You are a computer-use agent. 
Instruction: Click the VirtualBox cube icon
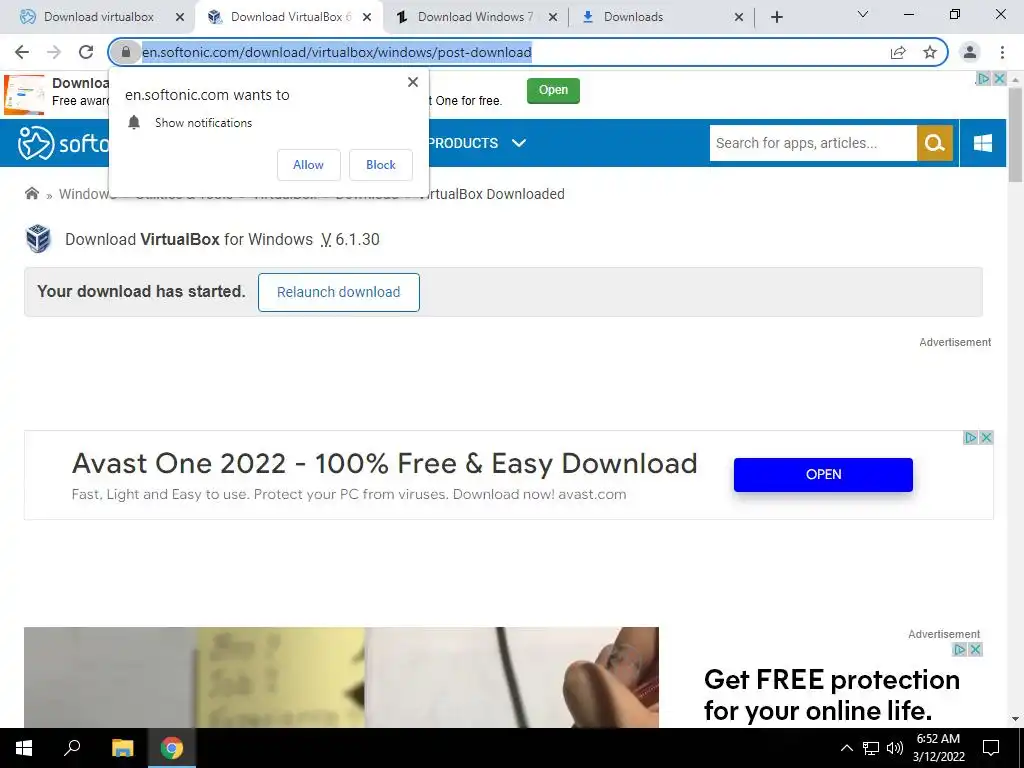[39, 239]
